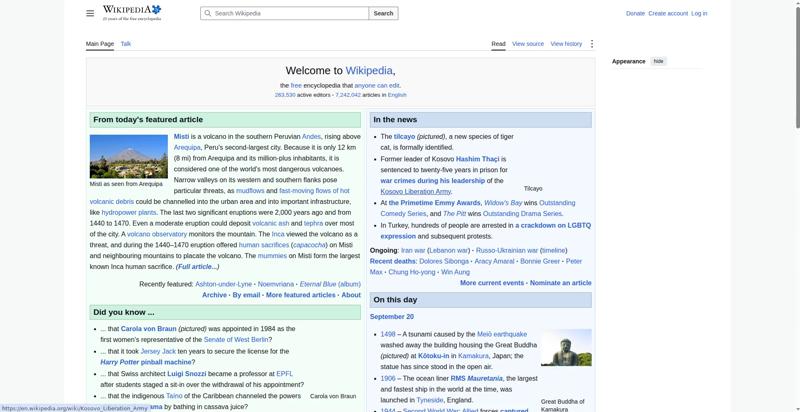
Task: Click the 263,530 active editors link
Action: 285,95
